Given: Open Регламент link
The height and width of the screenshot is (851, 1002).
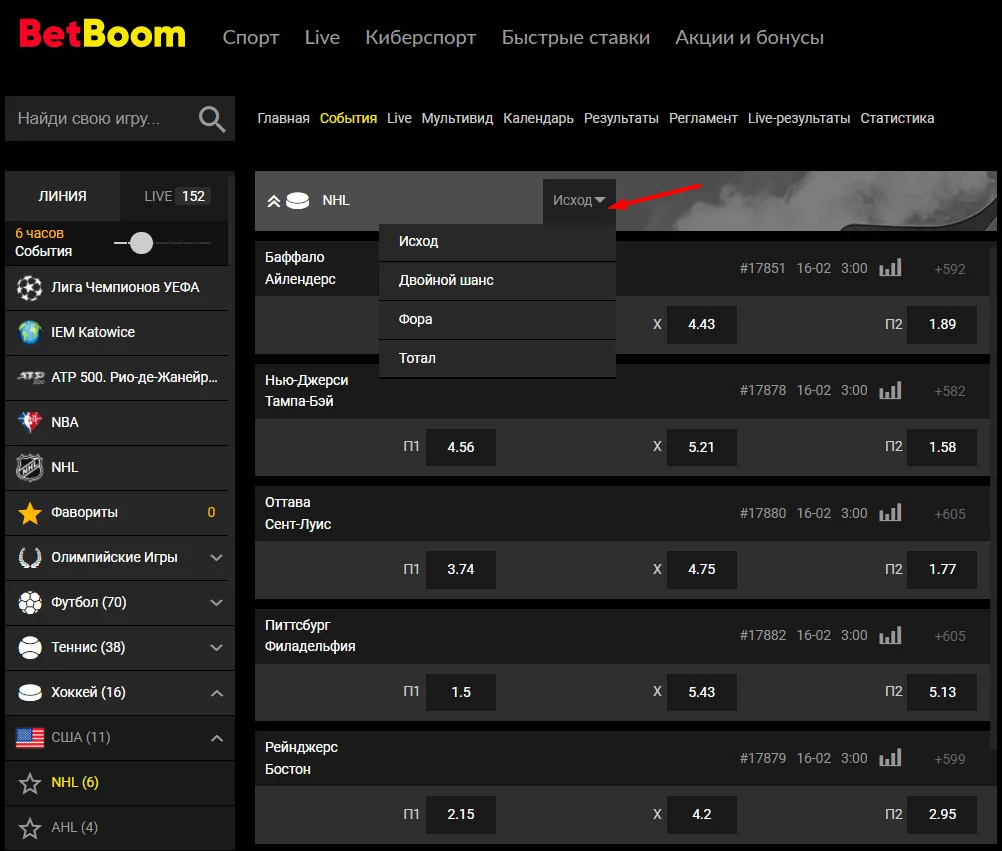Looking at the screenshot, I should point(703,118).
